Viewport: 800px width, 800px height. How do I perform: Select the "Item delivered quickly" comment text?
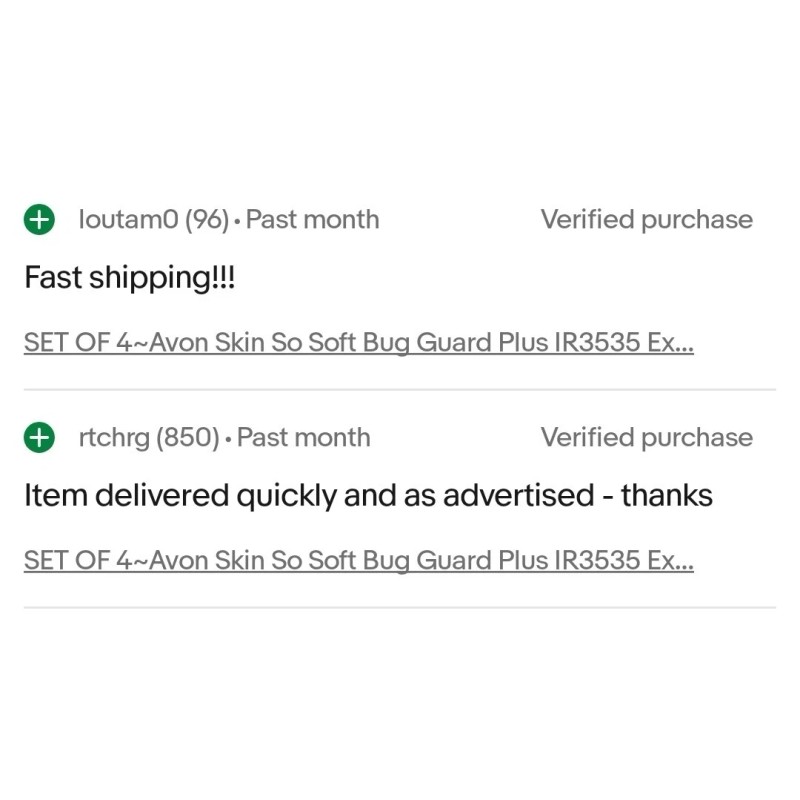point(368,496)
